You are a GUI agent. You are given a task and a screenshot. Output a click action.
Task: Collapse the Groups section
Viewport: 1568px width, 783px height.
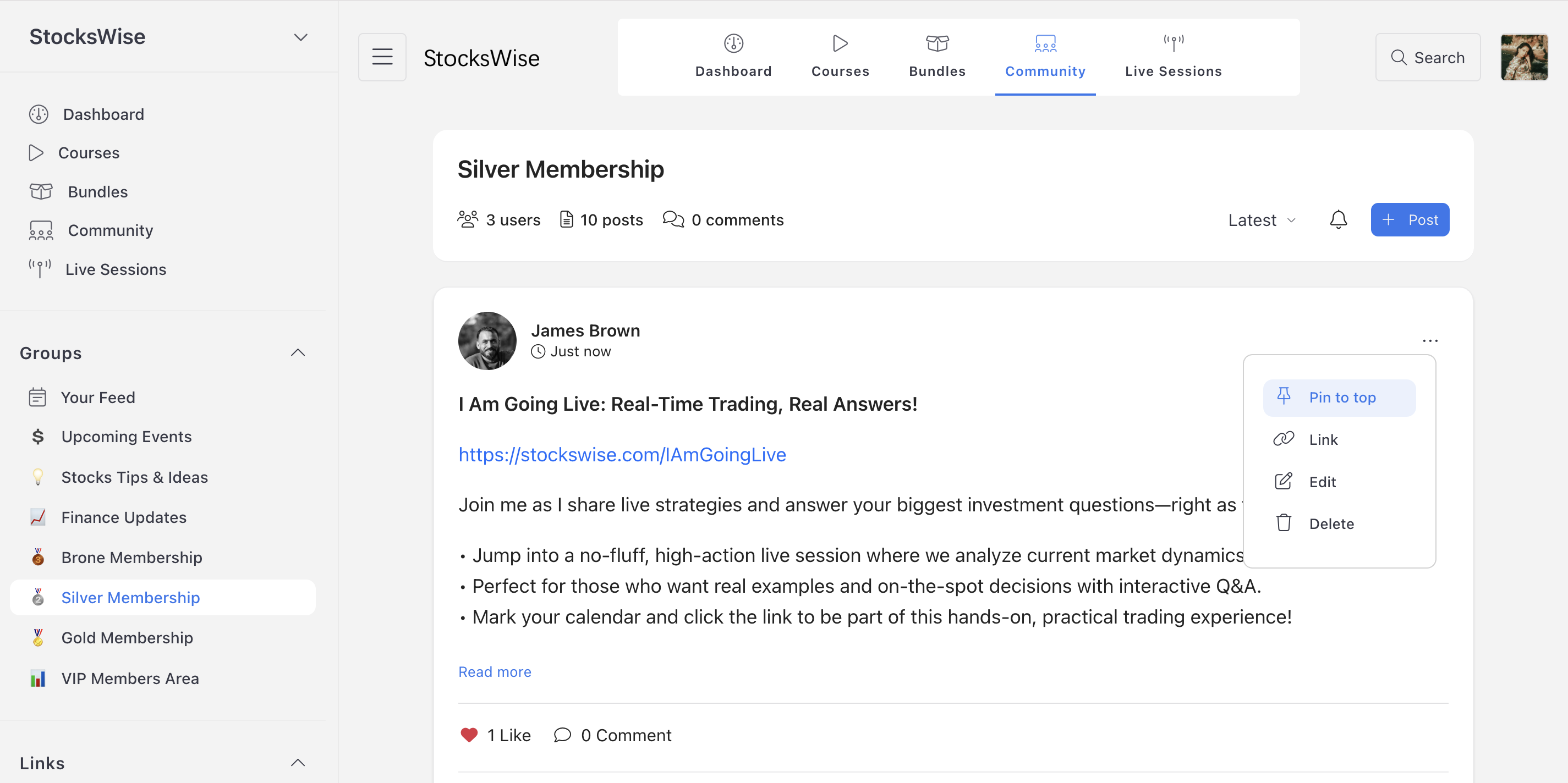(x=298, y=353)
